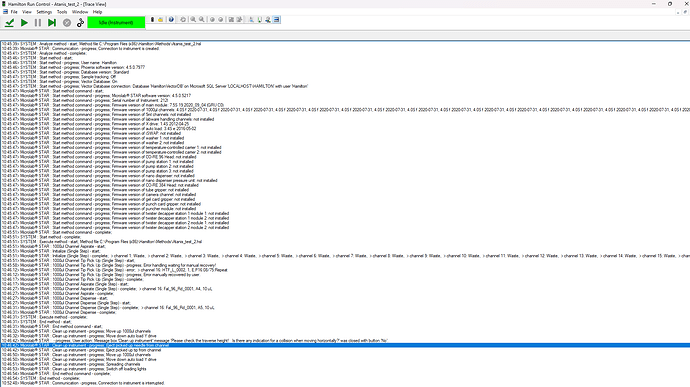
Task: Open the Tools menu
Action: (x=62, y=12)
